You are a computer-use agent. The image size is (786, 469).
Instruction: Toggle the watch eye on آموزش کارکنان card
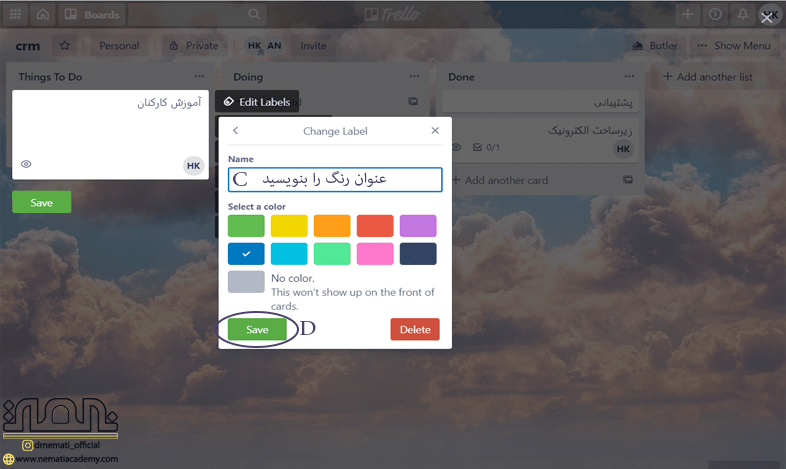point(26,164)
